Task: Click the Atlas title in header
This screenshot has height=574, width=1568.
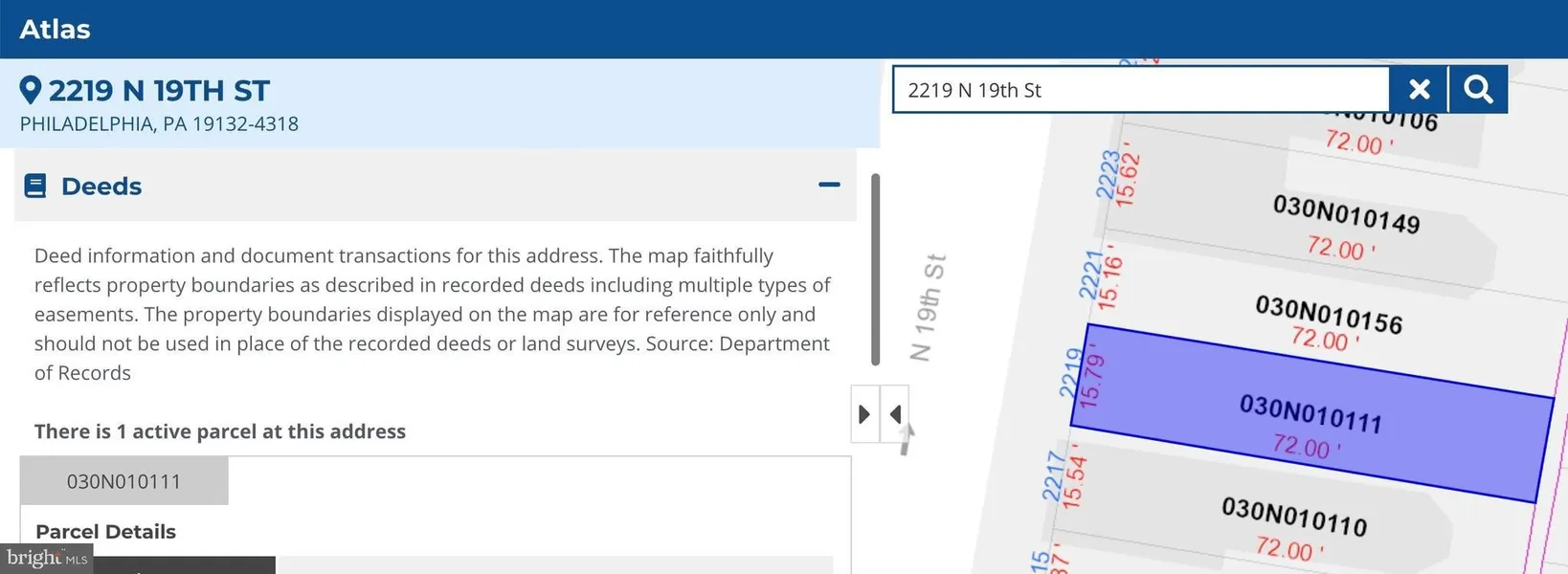Action: point(55,30)
